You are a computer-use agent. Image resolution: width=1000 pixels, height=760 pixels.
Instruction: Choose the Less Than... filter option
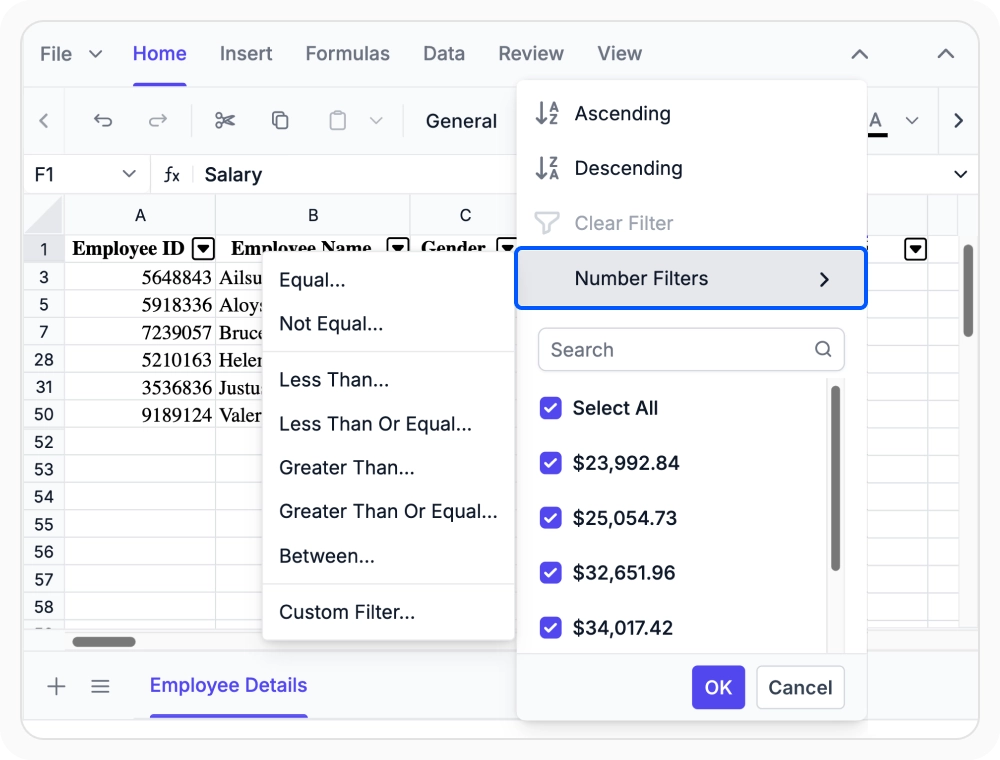pos(388,380)
